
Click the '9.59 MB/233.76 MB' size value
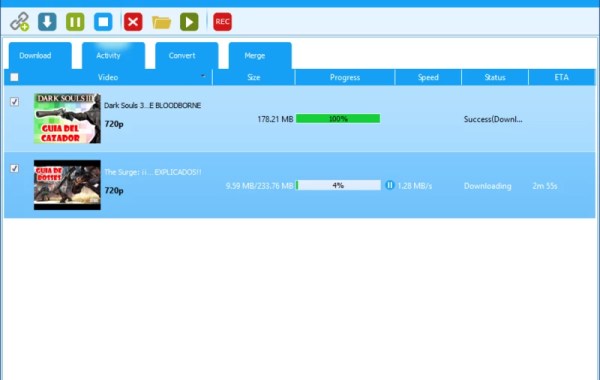click(x=259, y=186)
